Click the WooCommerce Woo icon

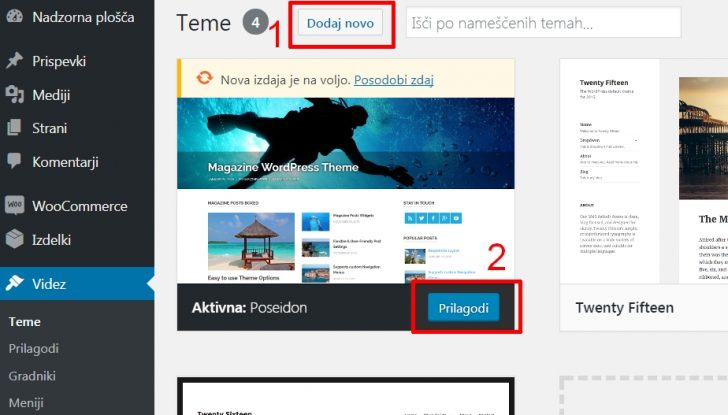pos(14,205)
